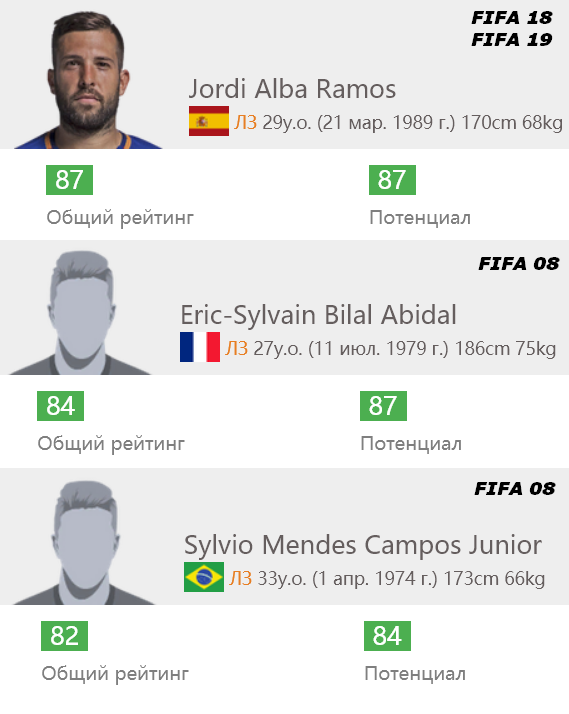Image resolution: width=569 pixels, height=714 pixels.
Task: Open Sylvio Mendes Campos Junior name link
Action: [x=363, y=545]
